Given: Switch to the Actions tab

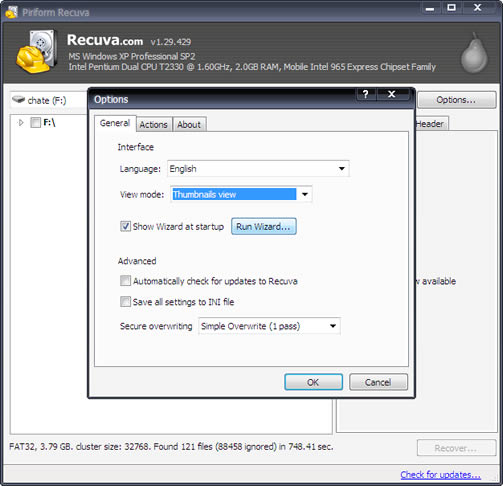Looking at the screenshot, I should coord(154,125).
